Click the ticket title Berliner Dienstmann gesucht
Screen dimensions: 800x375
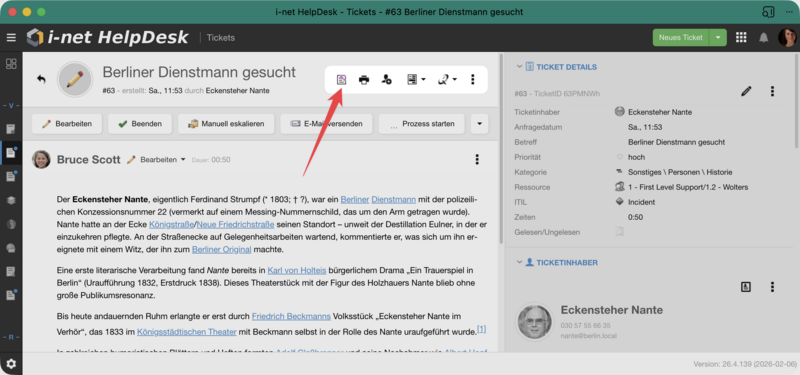click(x=199, y=72)
